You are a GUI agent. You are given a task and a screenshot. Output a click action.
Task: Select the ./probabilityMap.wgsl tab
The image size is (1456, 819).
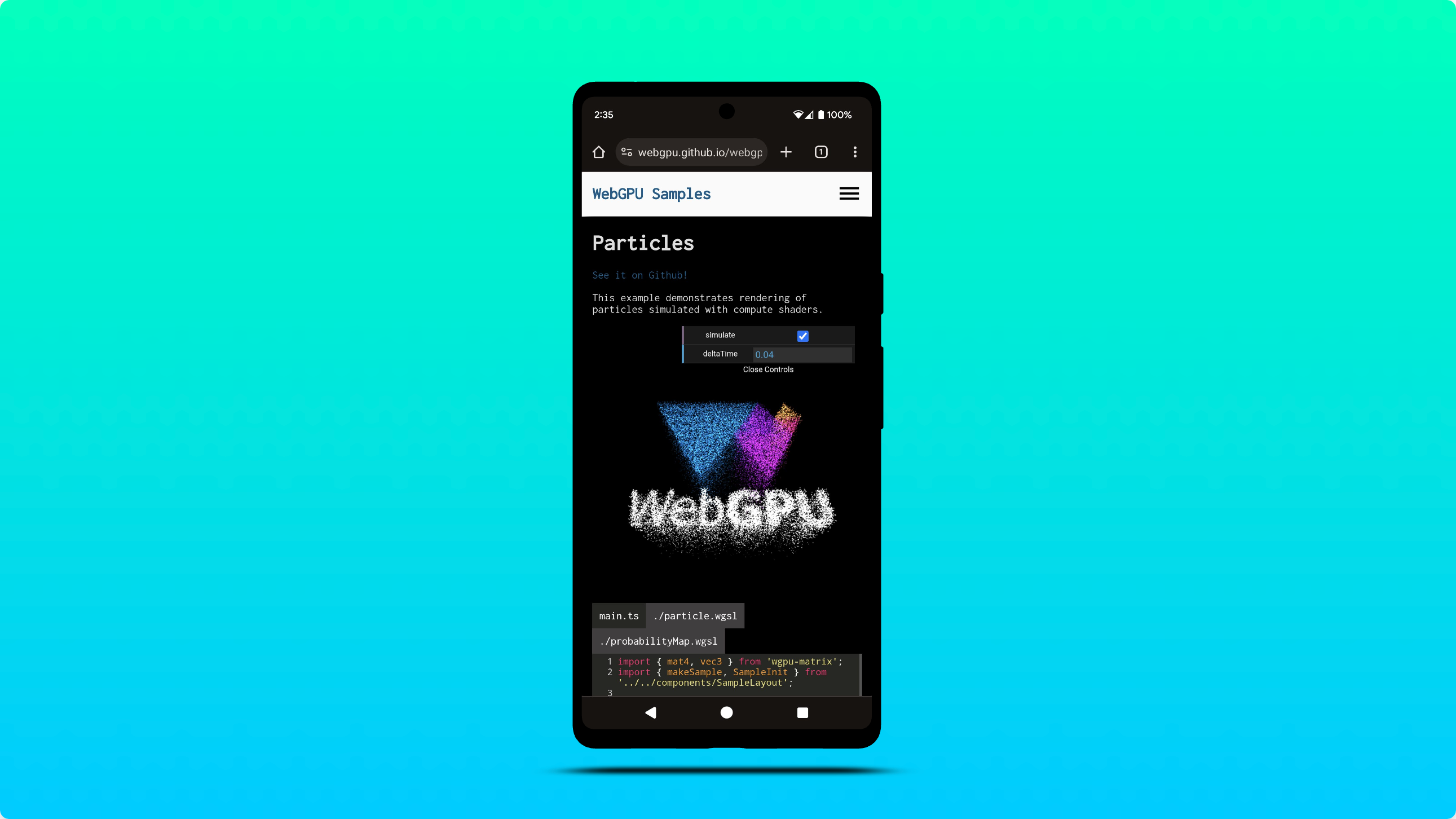pyautogui.click(x=660, y=640)
